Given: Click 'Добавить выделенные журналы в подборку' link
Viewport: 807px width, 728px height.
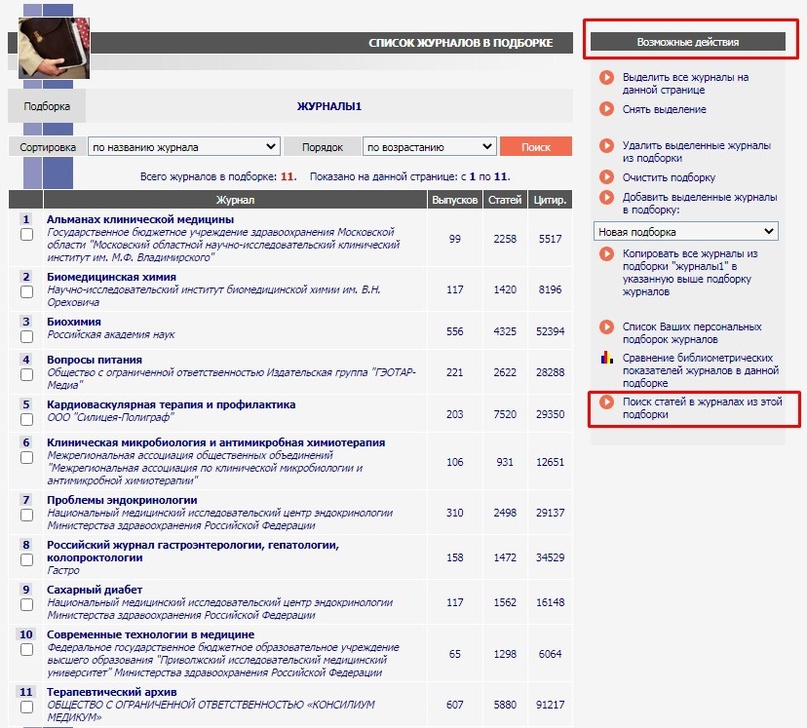Looking at the screenshot, I should point(699,203).
